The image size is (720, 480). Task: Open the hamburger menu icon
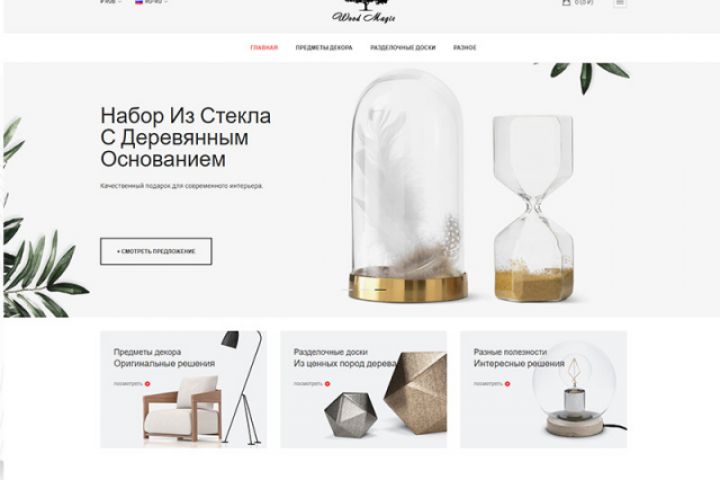point(620,3)
